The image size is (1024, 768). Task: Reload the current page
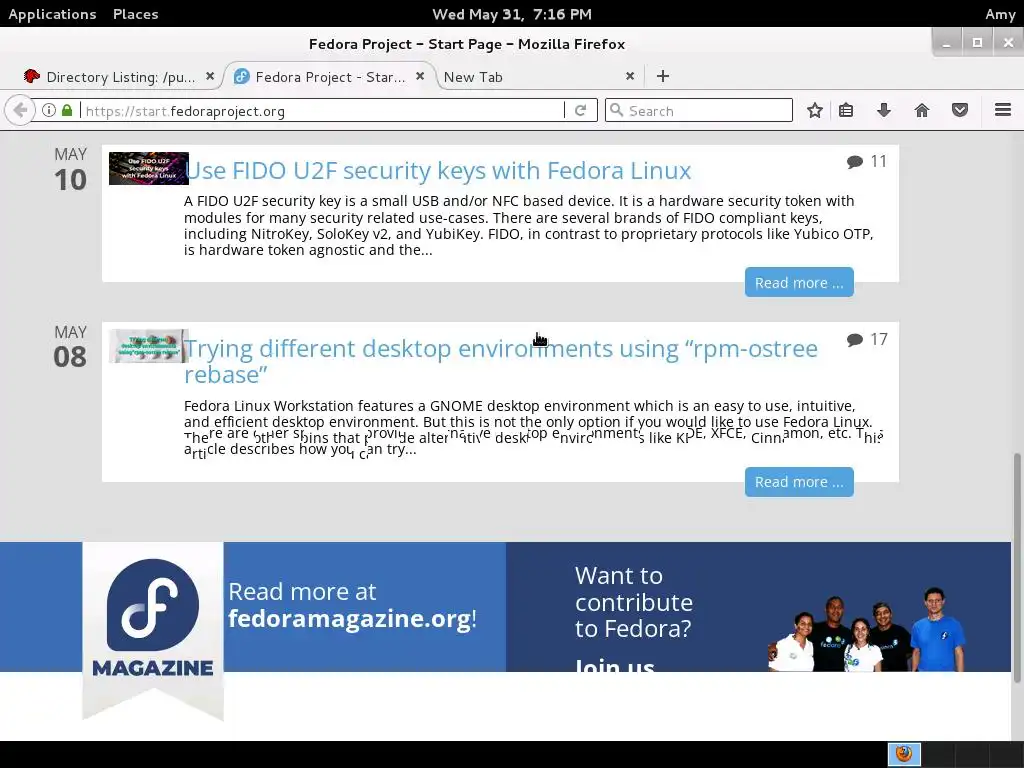tap(581, 110)
